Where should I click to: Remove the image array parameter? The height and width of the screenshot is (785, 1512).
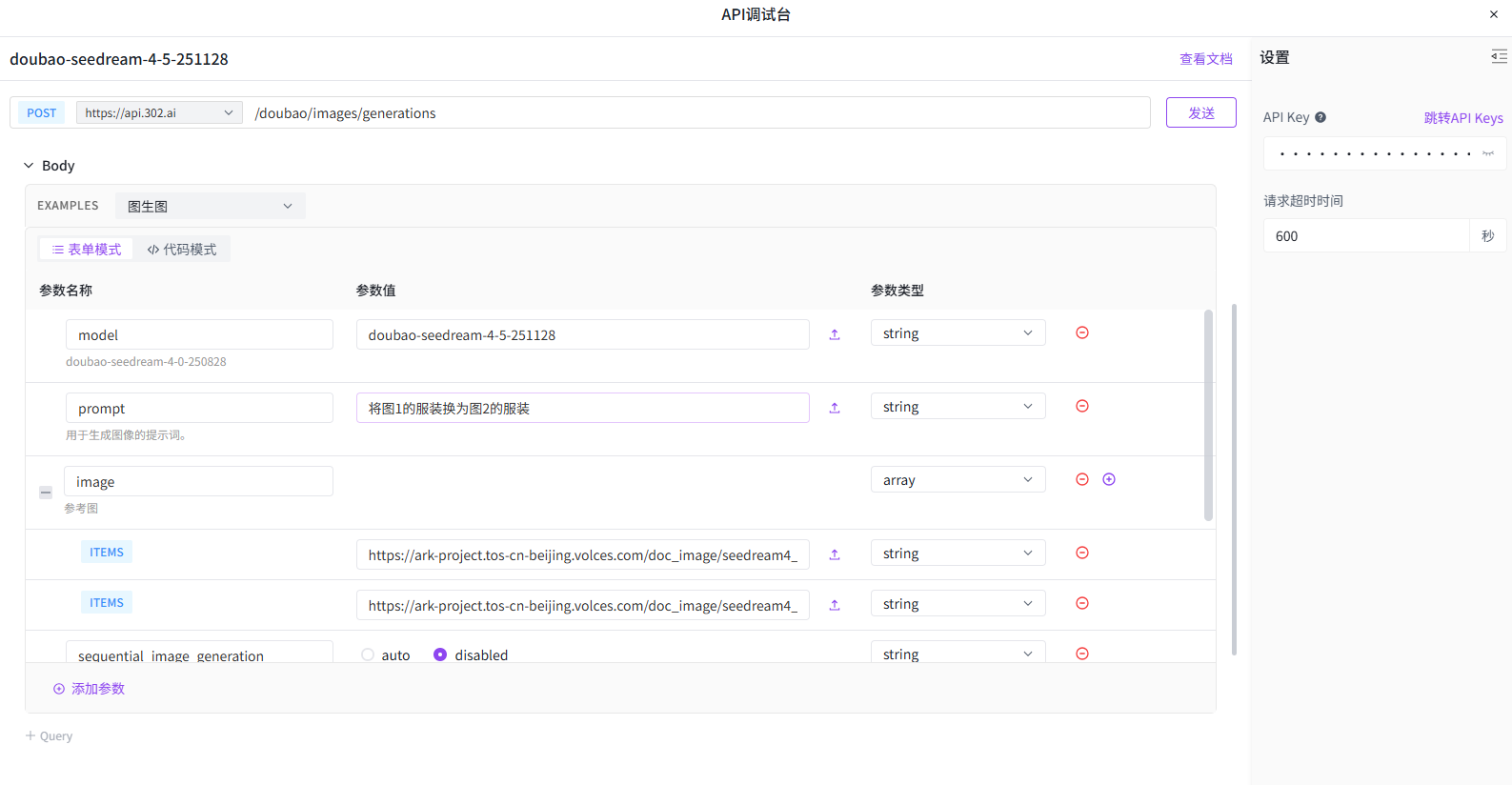[x=1082, y=479]
